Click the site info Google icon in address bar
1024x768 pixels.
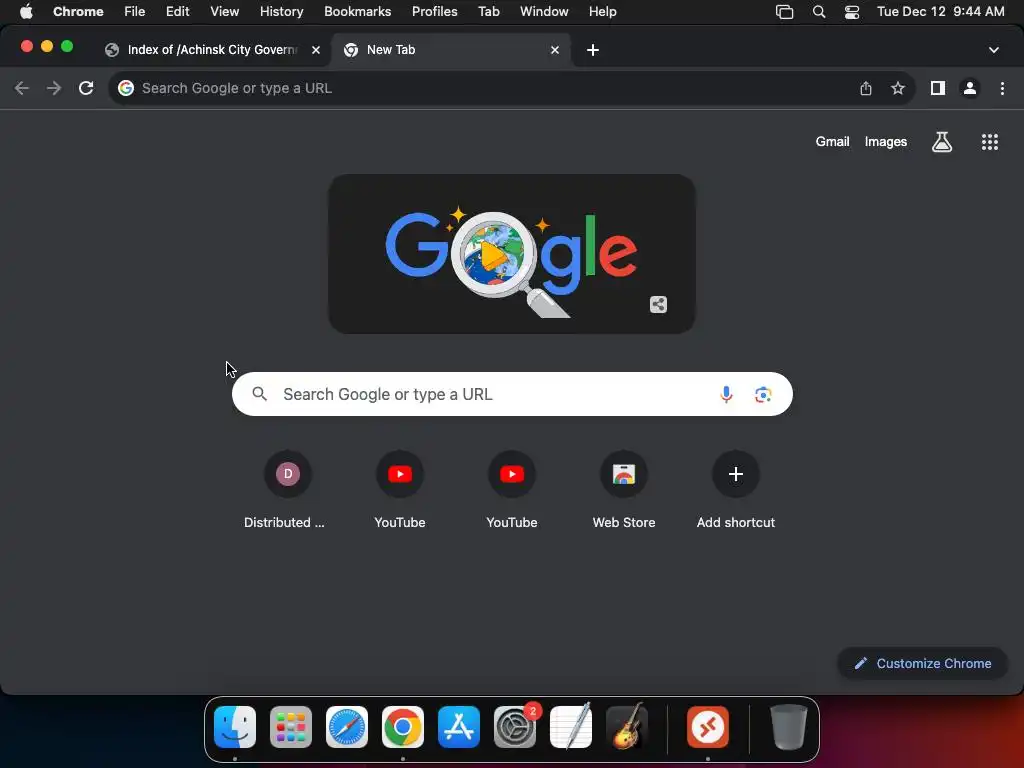(126, 88)
